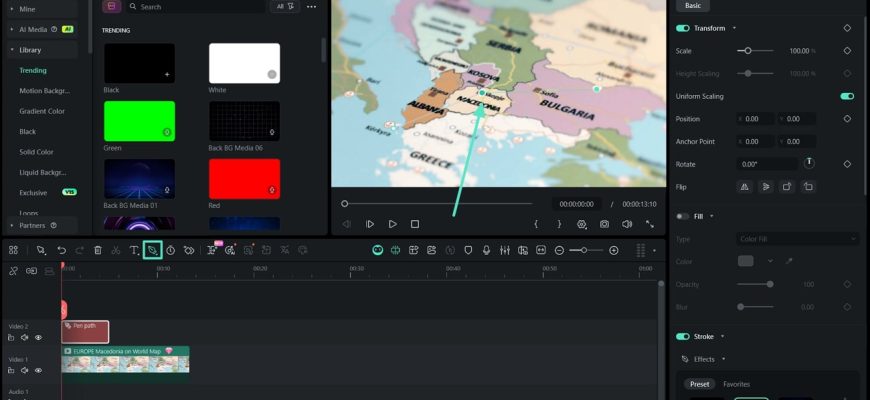Viewport: 870px width, 400px height.
Task: Click the Rotate keyframe diamond
Action: pyautogui.click(x=847, y=164)
